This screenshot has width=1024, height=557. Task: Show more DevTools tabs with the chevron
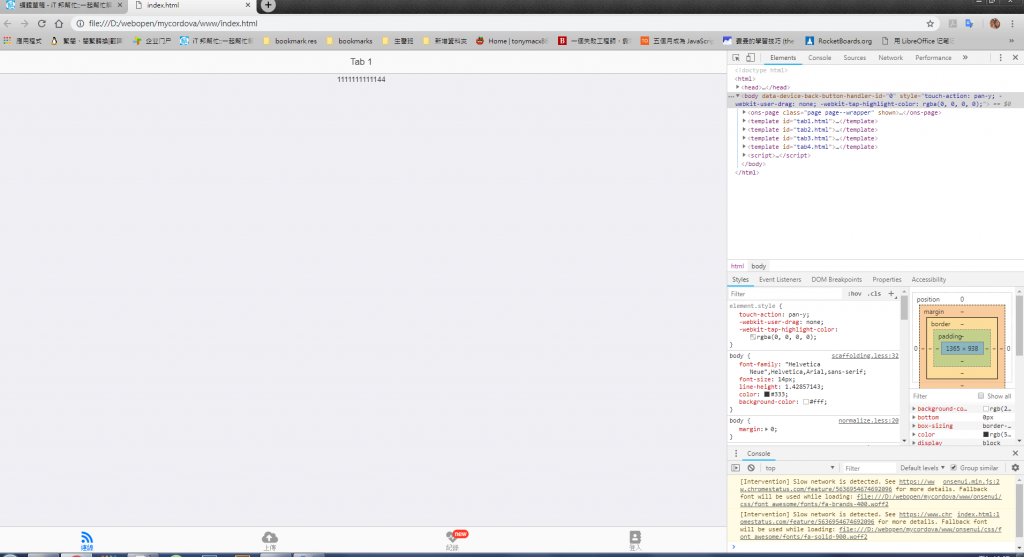965,57
